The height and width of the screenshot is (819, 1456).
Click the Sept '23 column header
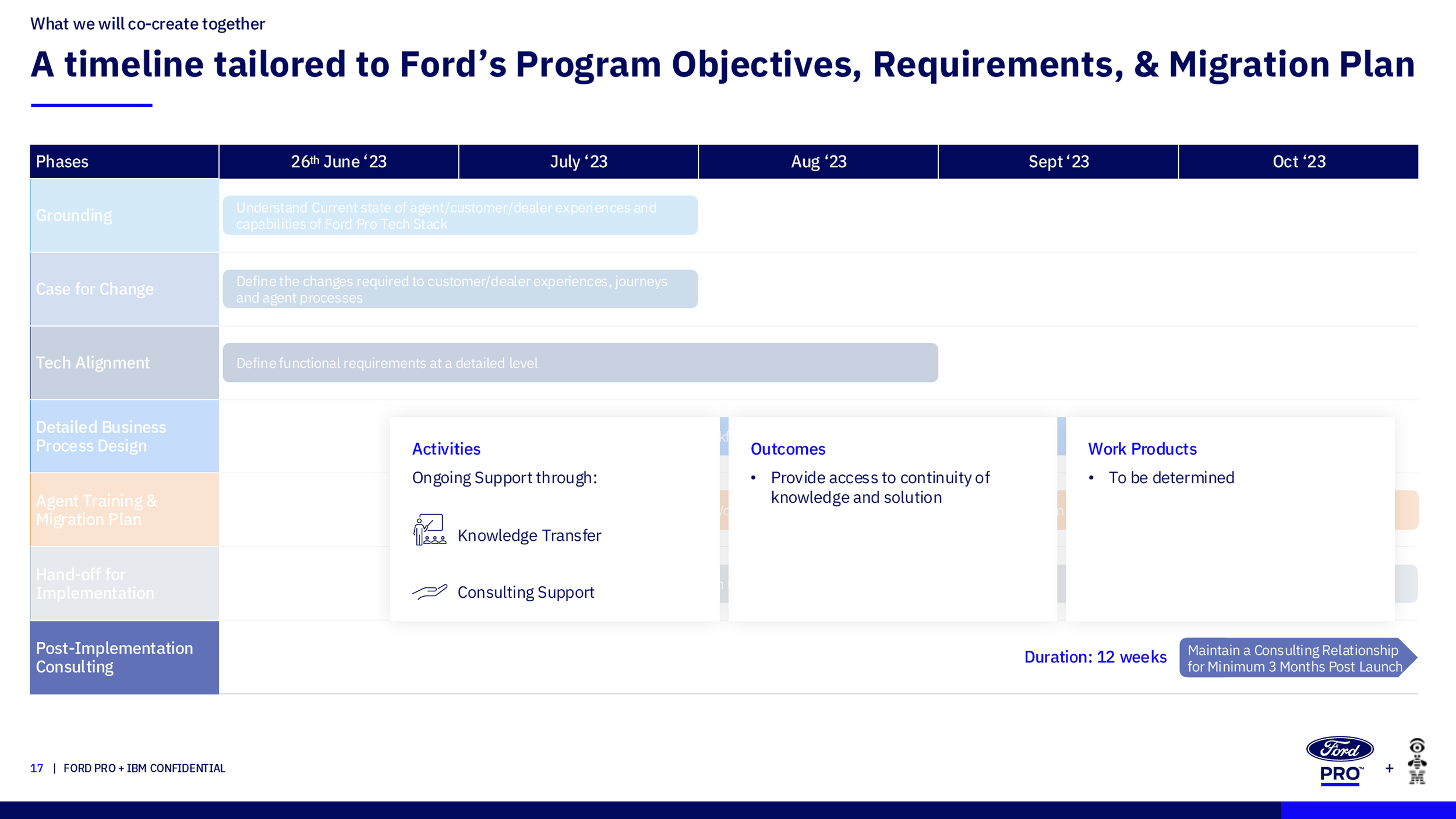tap(1058, 161)
